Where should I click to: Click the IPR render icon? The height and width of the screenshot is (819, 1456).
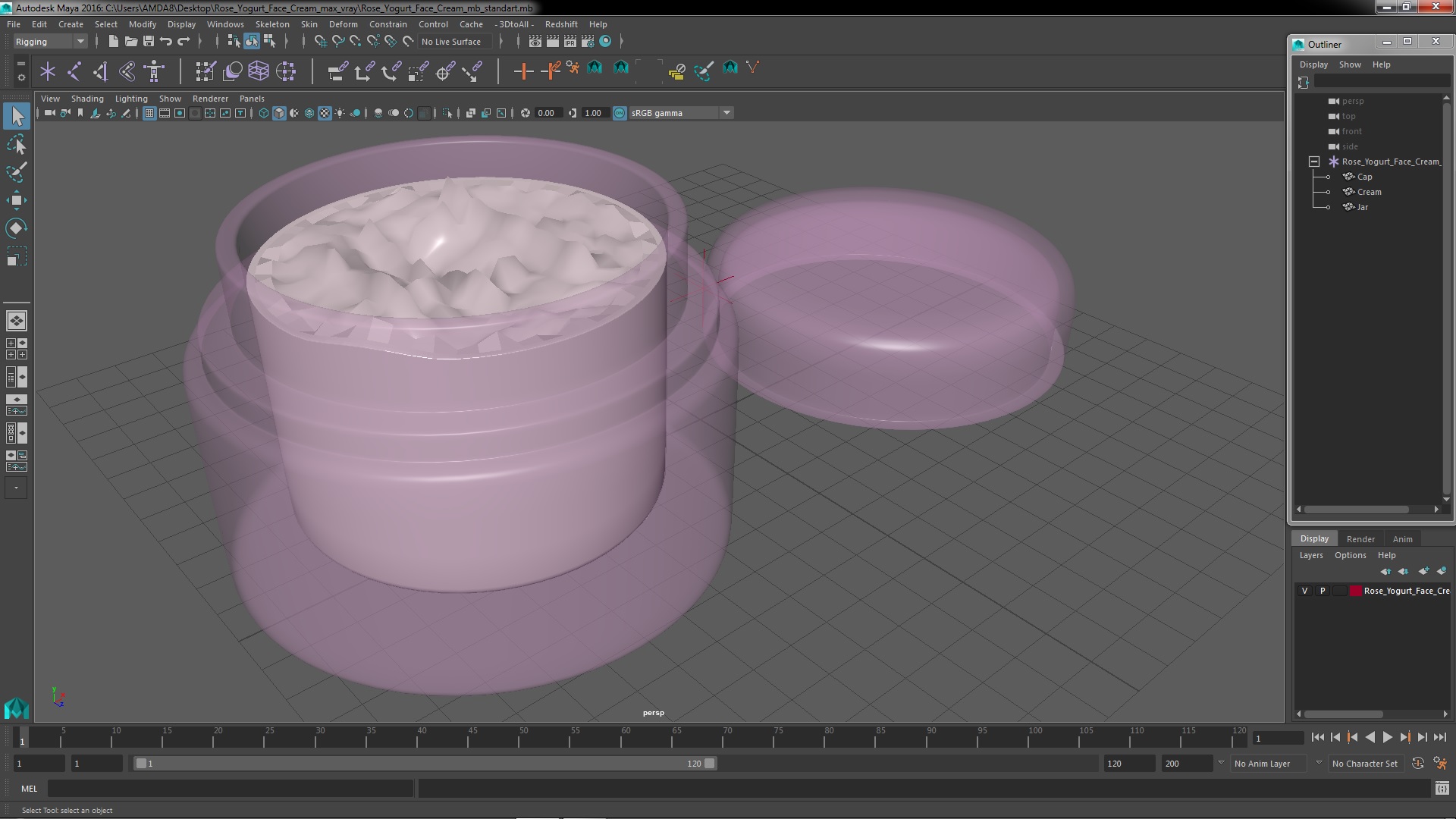[570, 42]
